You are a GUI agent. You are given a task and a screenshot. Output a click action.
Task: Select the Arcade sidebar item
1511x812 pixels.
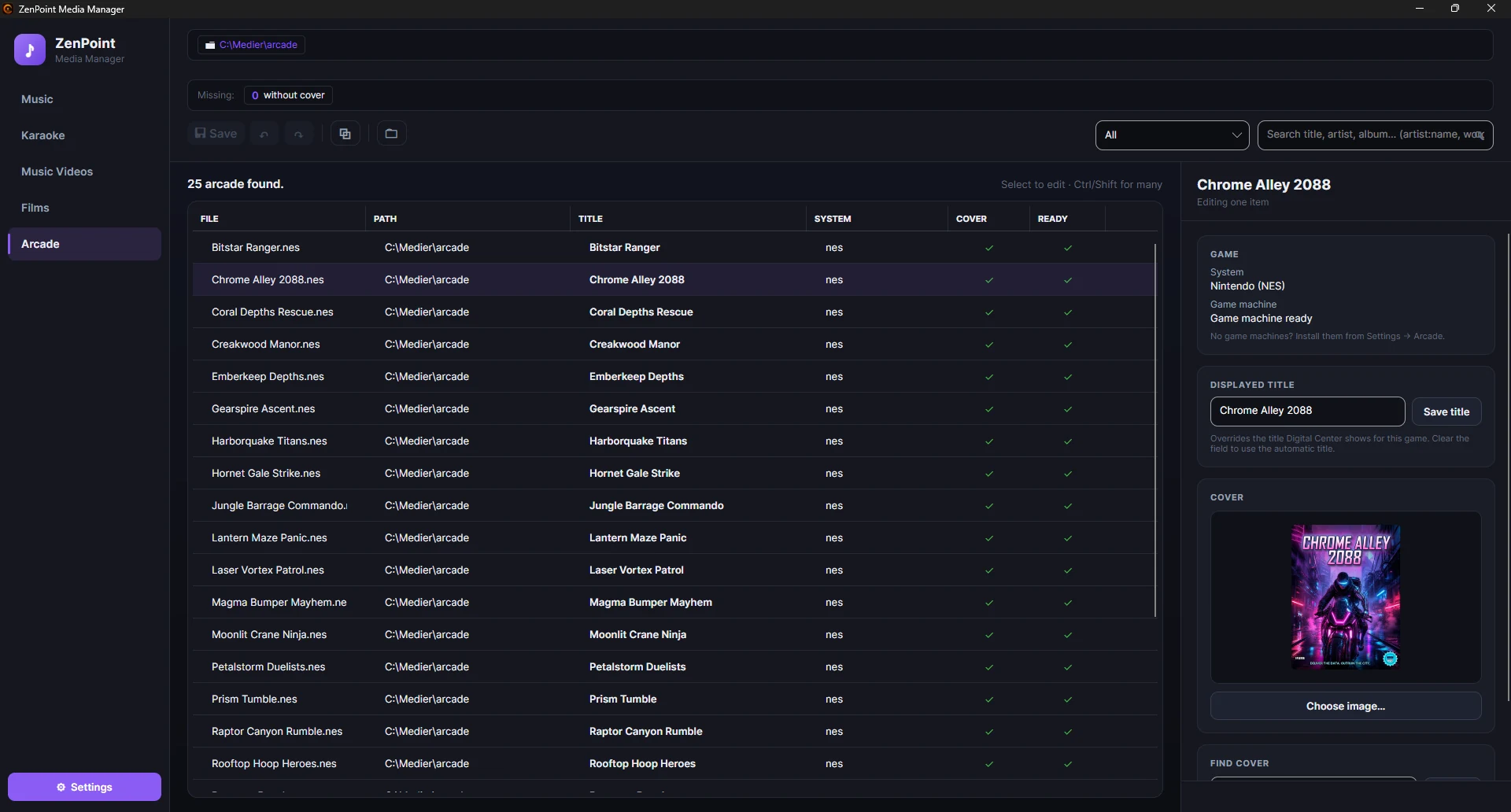84,244
